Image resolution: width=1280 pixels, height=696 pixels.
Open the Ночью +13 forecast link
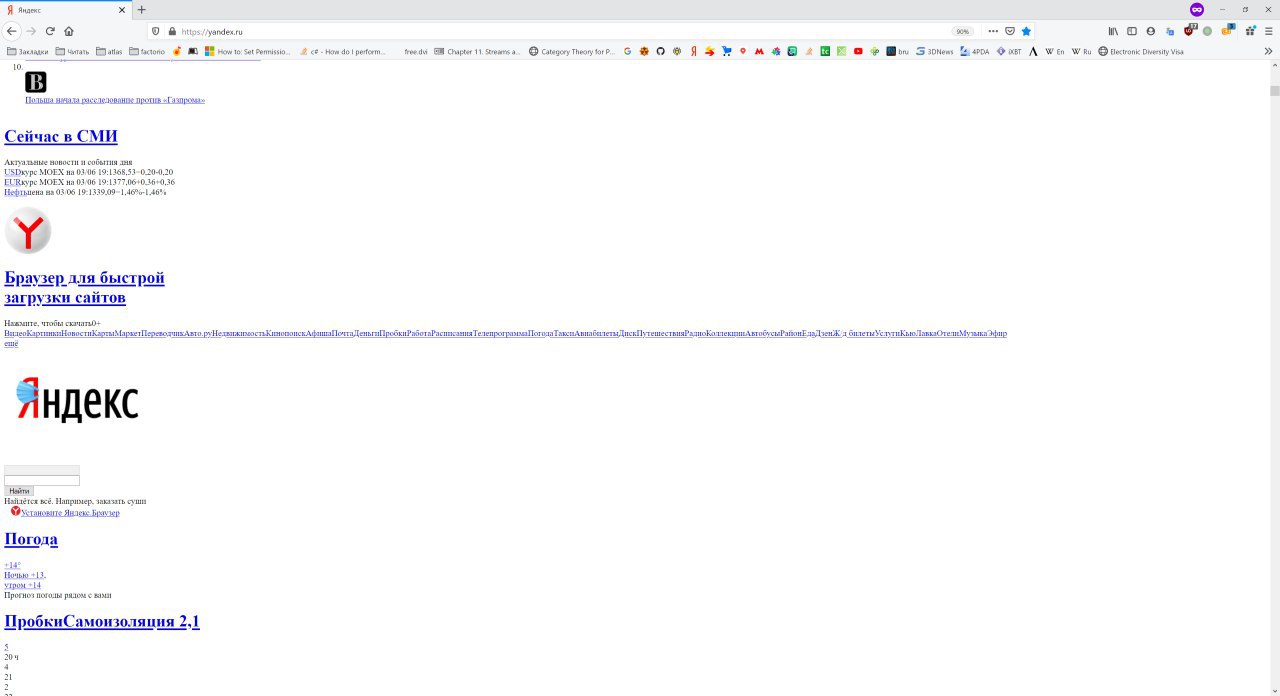24,575
